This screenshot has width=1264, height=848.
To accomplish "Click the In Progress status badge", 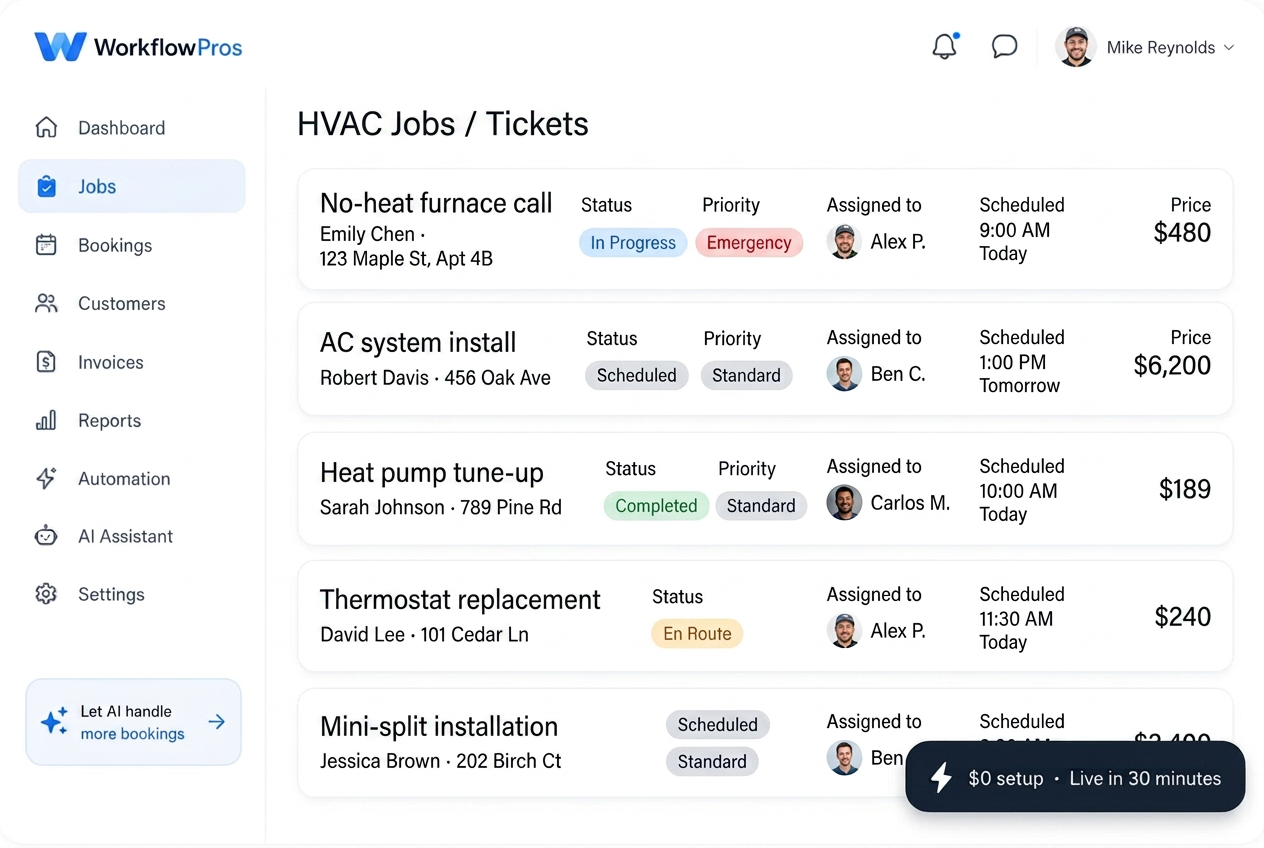I will tap(633, 243).
